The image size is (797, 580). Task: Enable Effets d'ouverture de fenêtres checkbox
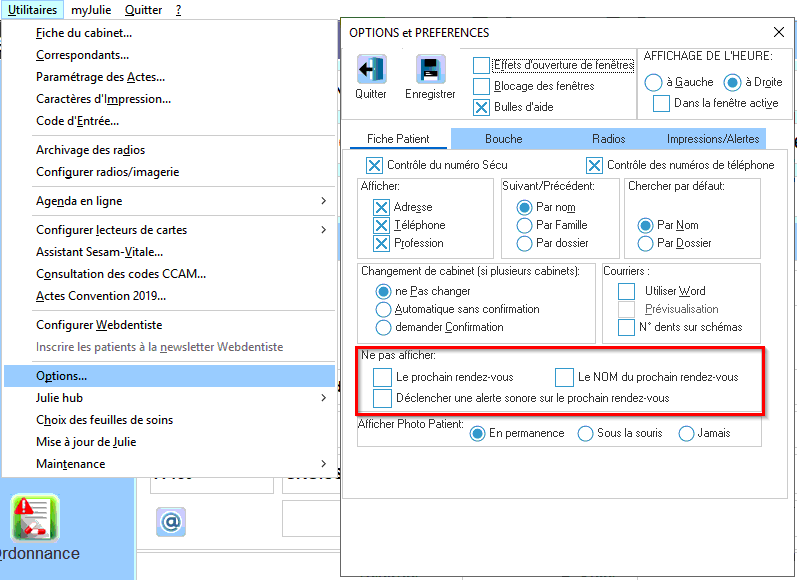pos(481,65)
